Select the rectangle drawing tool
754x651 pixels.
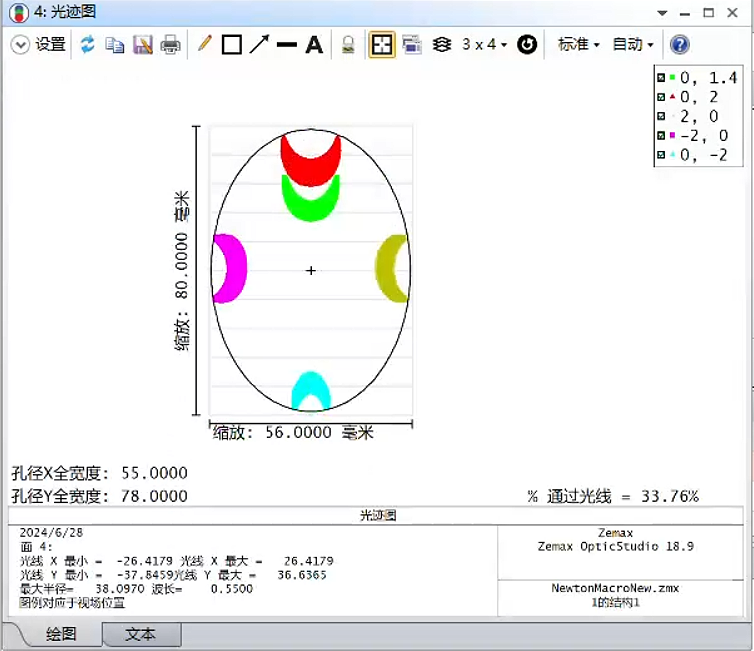click(x=232, y=45)
